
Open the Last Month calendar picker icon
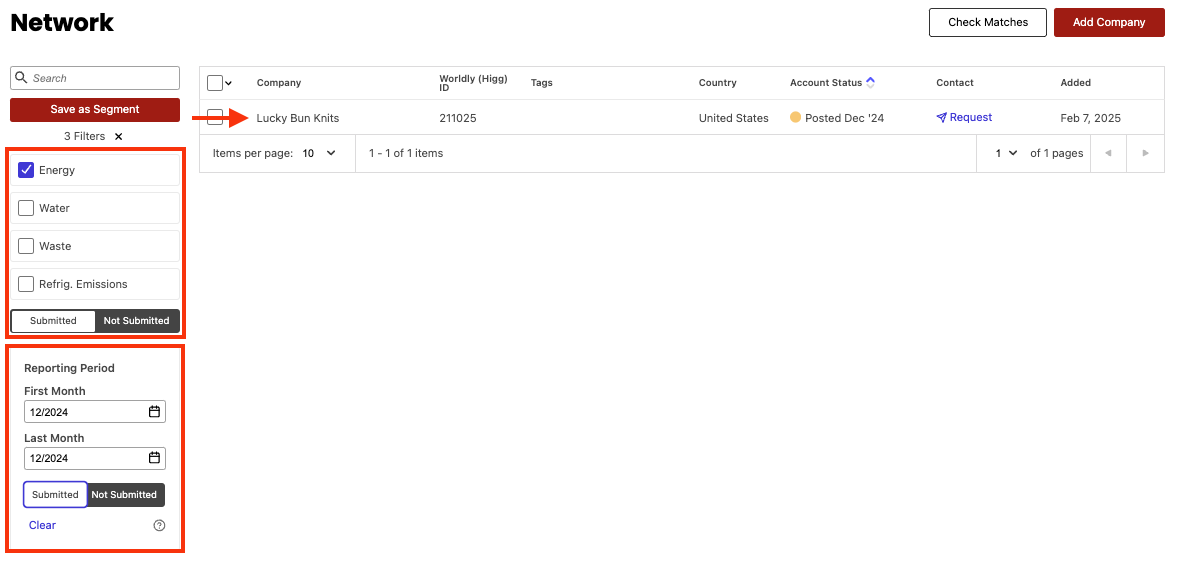pos(154,458)
